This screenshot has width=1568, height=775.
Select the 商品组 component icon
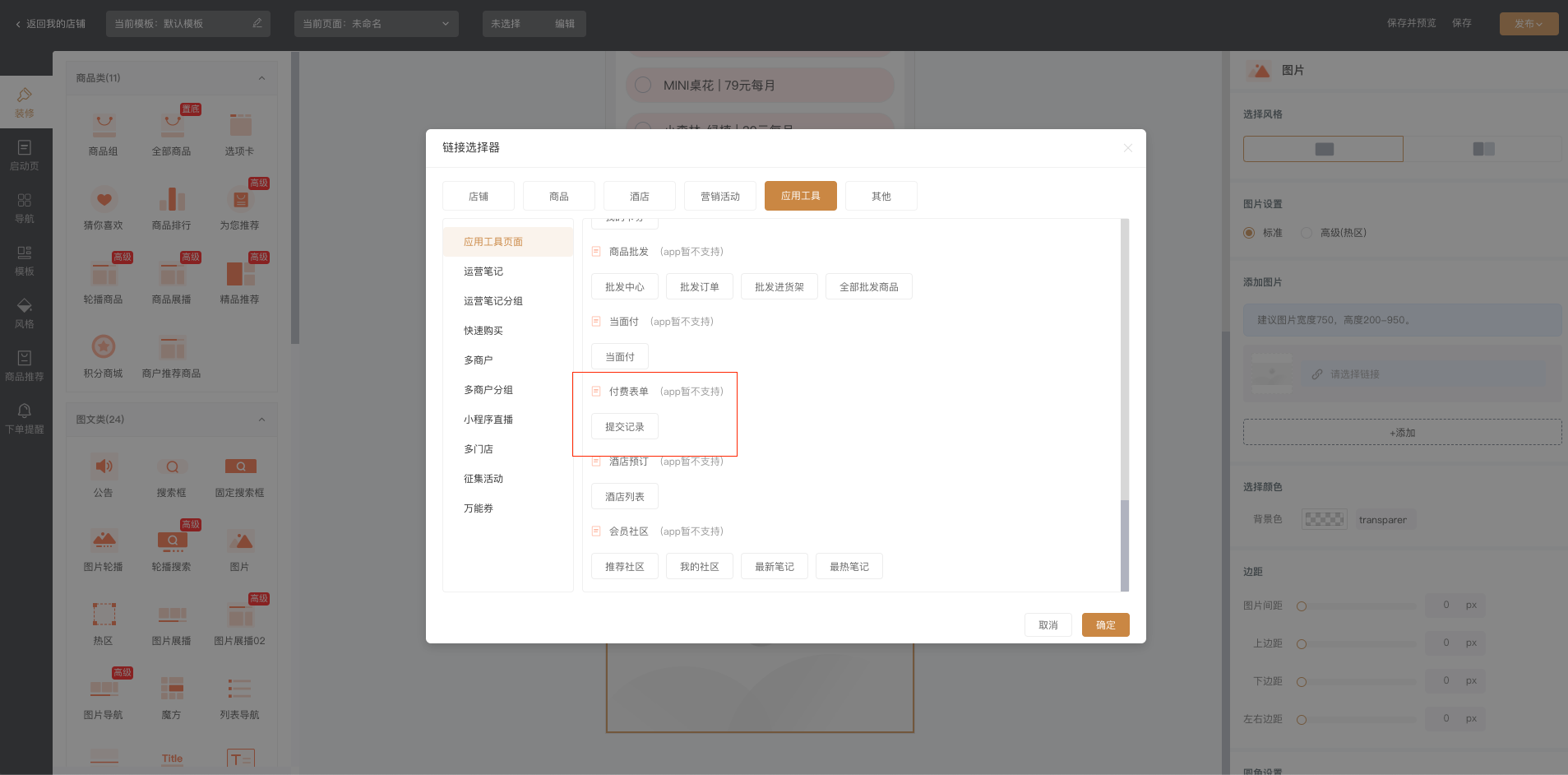pos(104,124)
